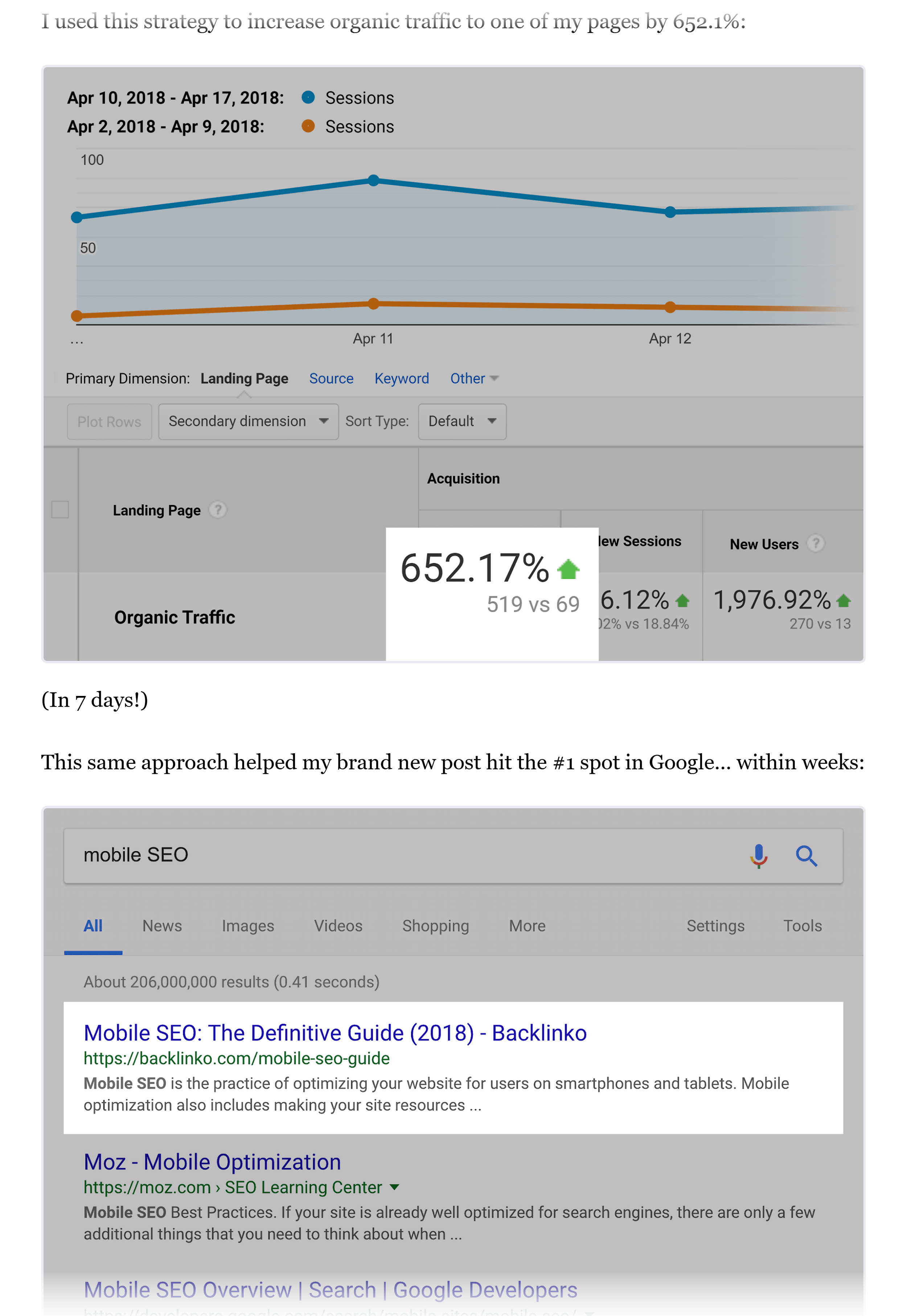Viewport: 907px width, 1316px height.
Task: Switch to the Videos search tab
Action: pos(338,926)
